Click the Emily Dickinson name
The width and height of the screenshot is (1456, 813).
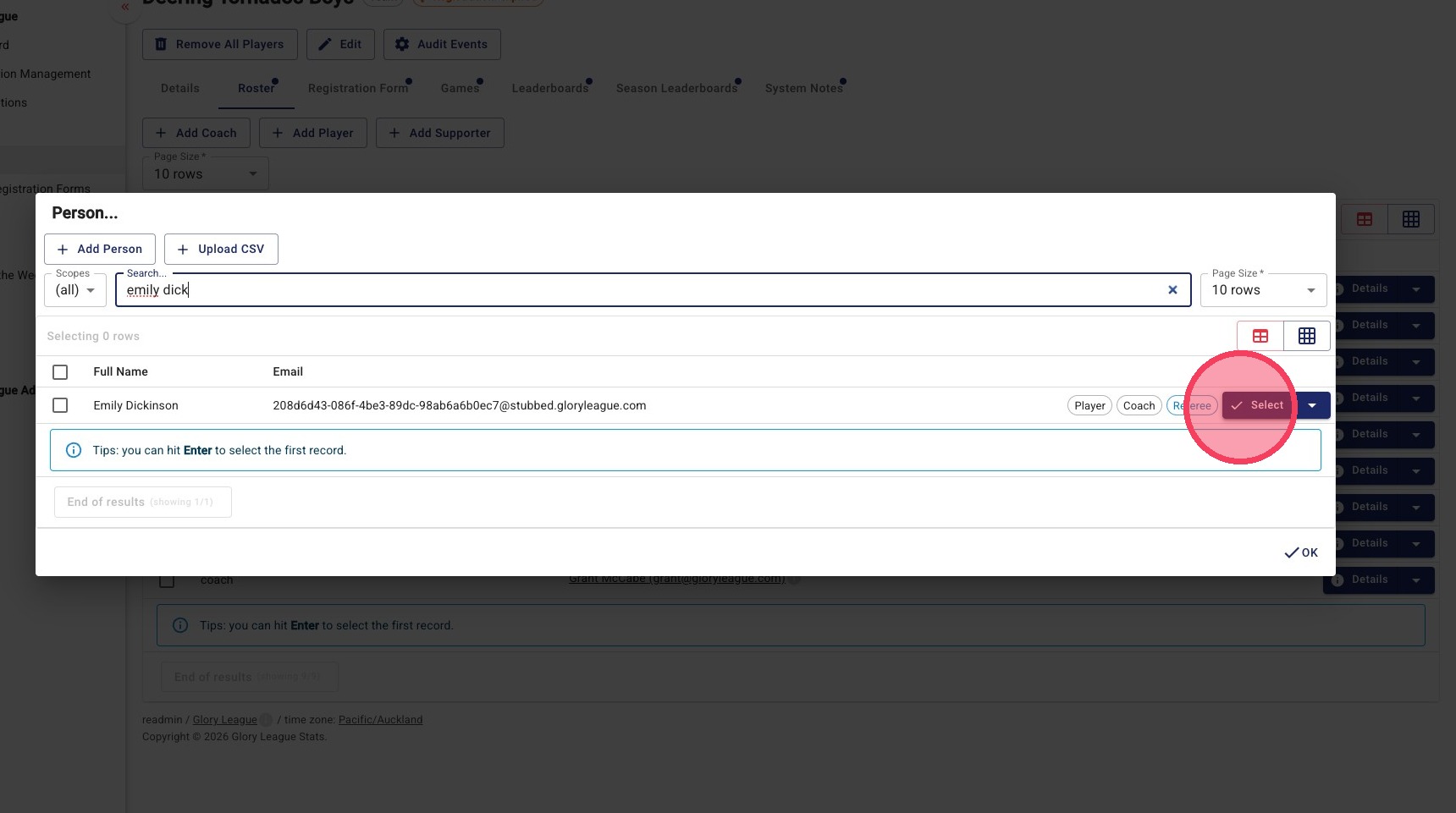[135, 405]
